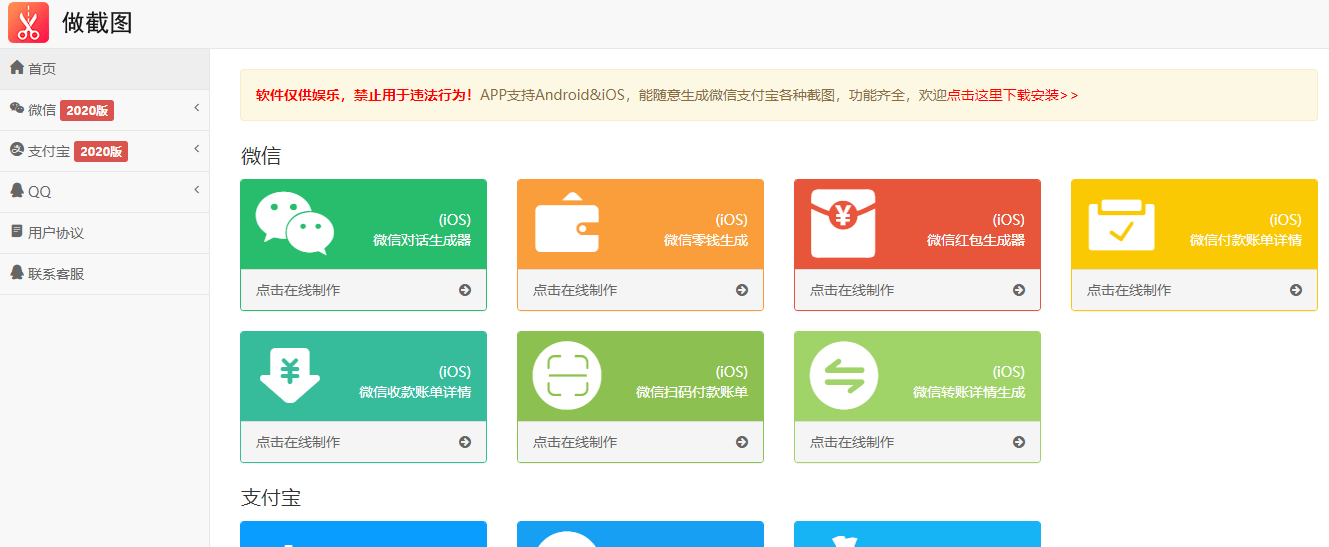This screenshot has height=547, width=1329.
Task: Click the yen download arrow icon on the 微信收款账单详情 card
Action: pos(290,375)
